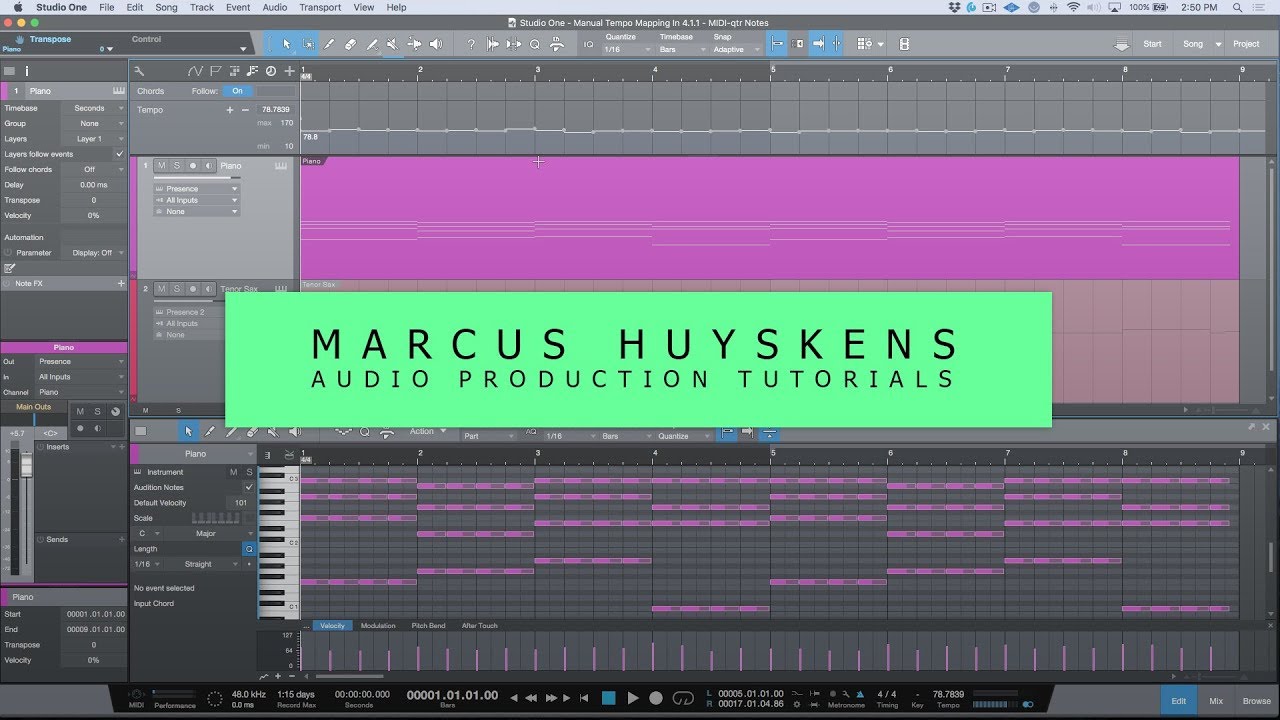Select the Listen tool speaker icon in main toolbar
1280x720 pixels.
[x=436, y=44]
